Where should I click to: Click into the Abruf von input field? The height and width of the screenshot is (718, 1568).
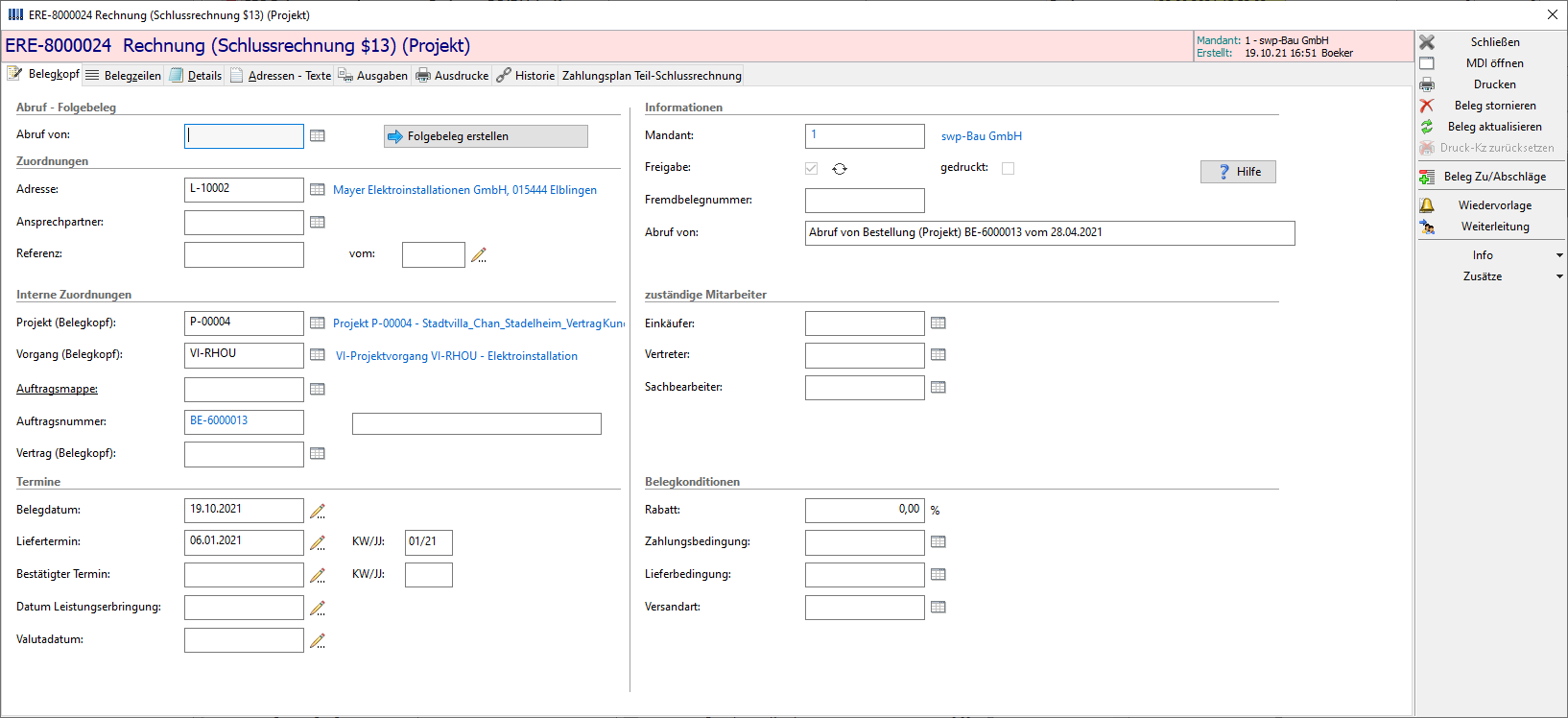(x=244, y=136)
